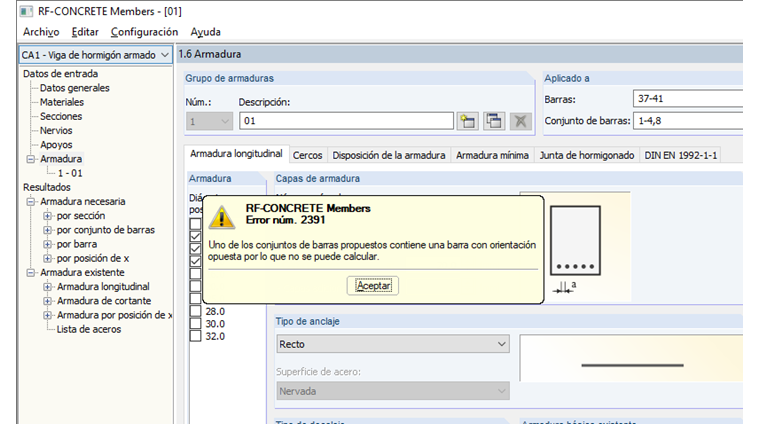This screenshot has width=760, height=424.
Task: Select the Armadura tree item
Action: pos(61,159)
